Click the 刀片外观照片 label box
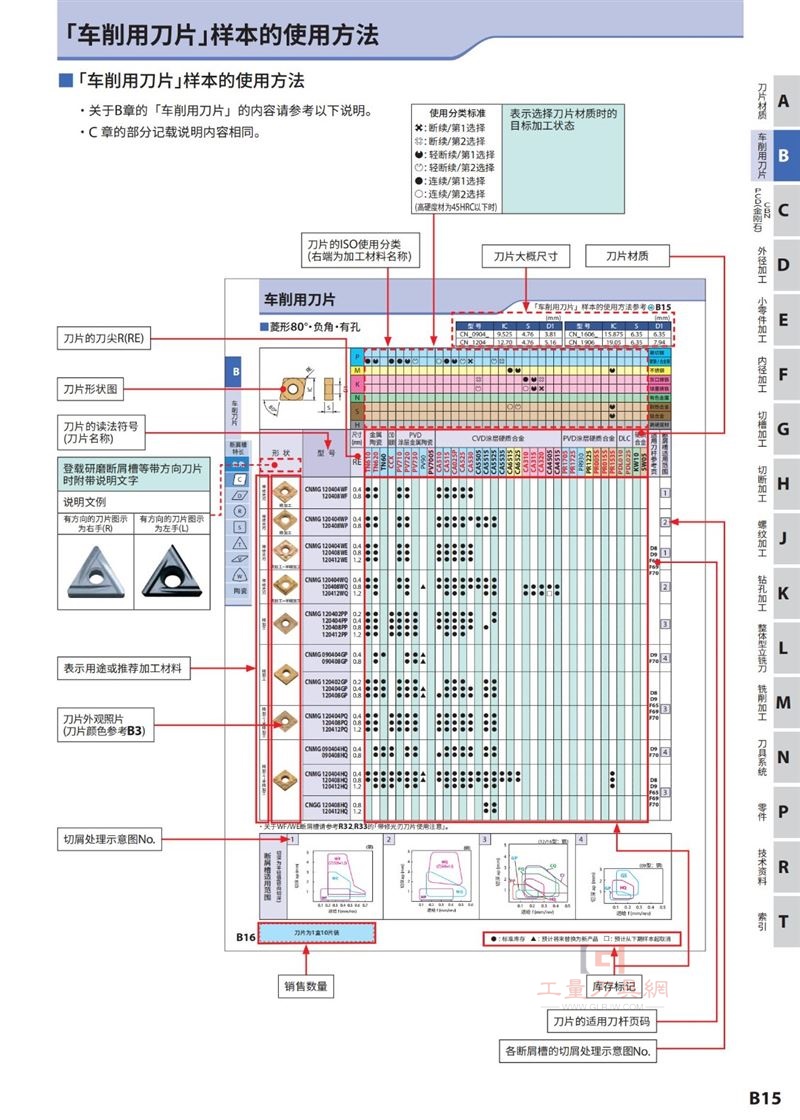Screen dimensions: 800x1120 pyautogui.click(x=106, y=724)
